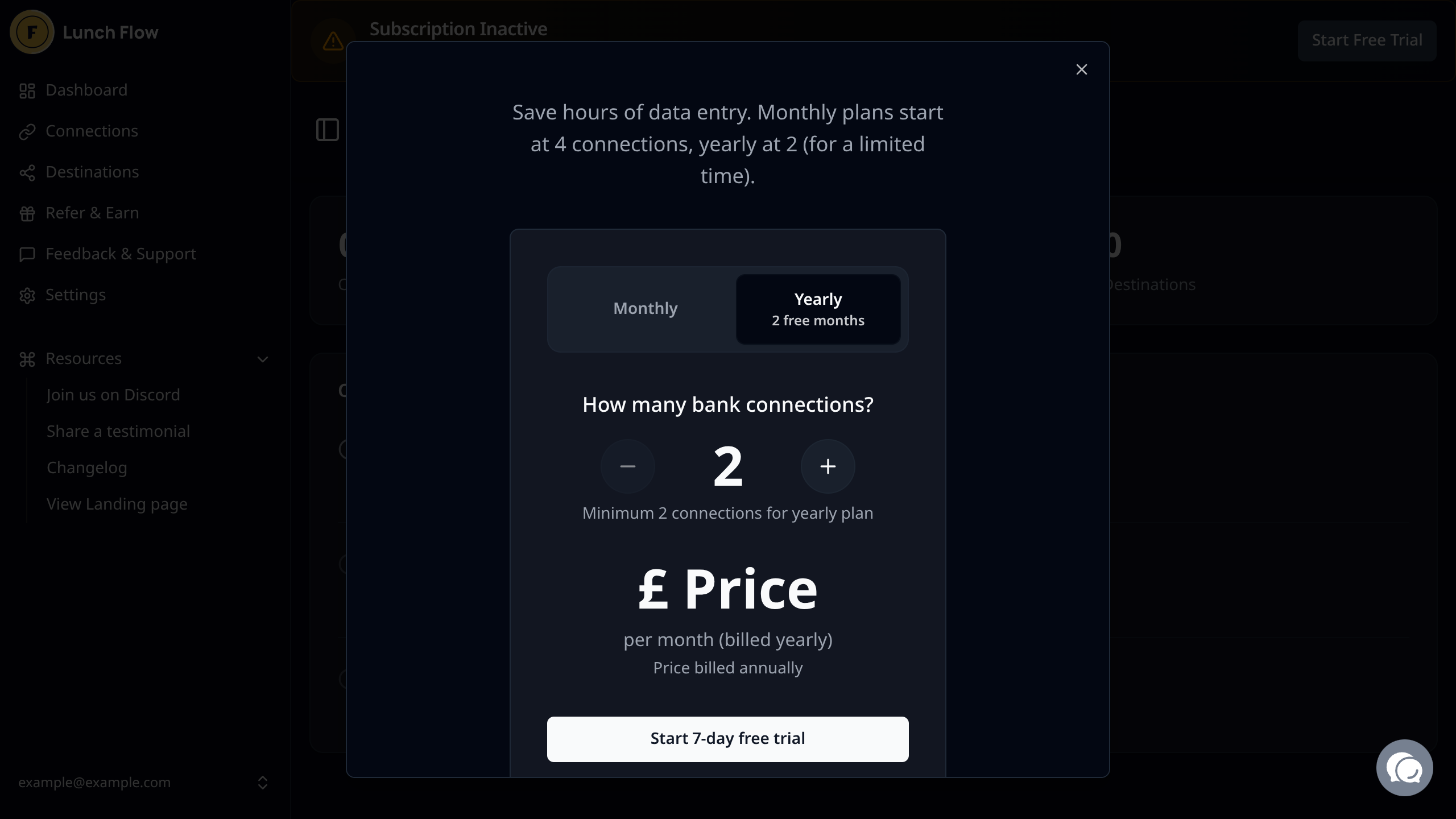Switch billing to Monthly
This screenshot has width=1456, height=819.
coord(645,309)
